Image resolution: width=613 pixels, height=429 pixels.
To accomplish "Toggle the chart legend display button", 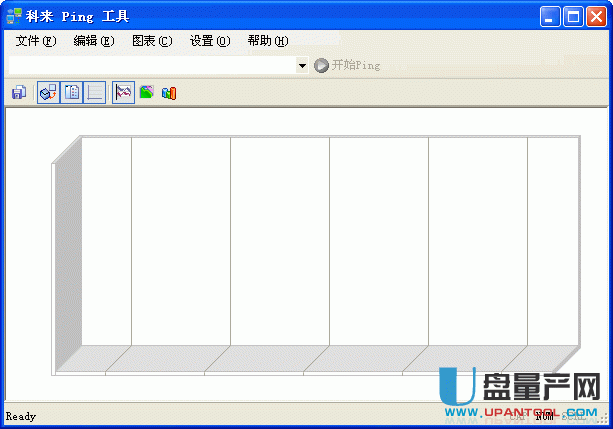I will (71, 93).
